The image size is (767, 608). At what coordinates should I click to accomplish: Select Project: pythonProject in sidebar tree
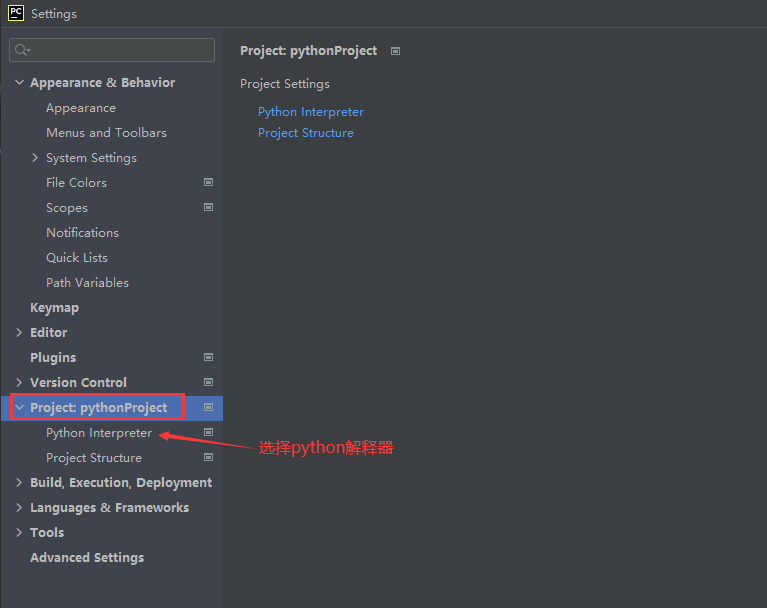pos(98,407)
